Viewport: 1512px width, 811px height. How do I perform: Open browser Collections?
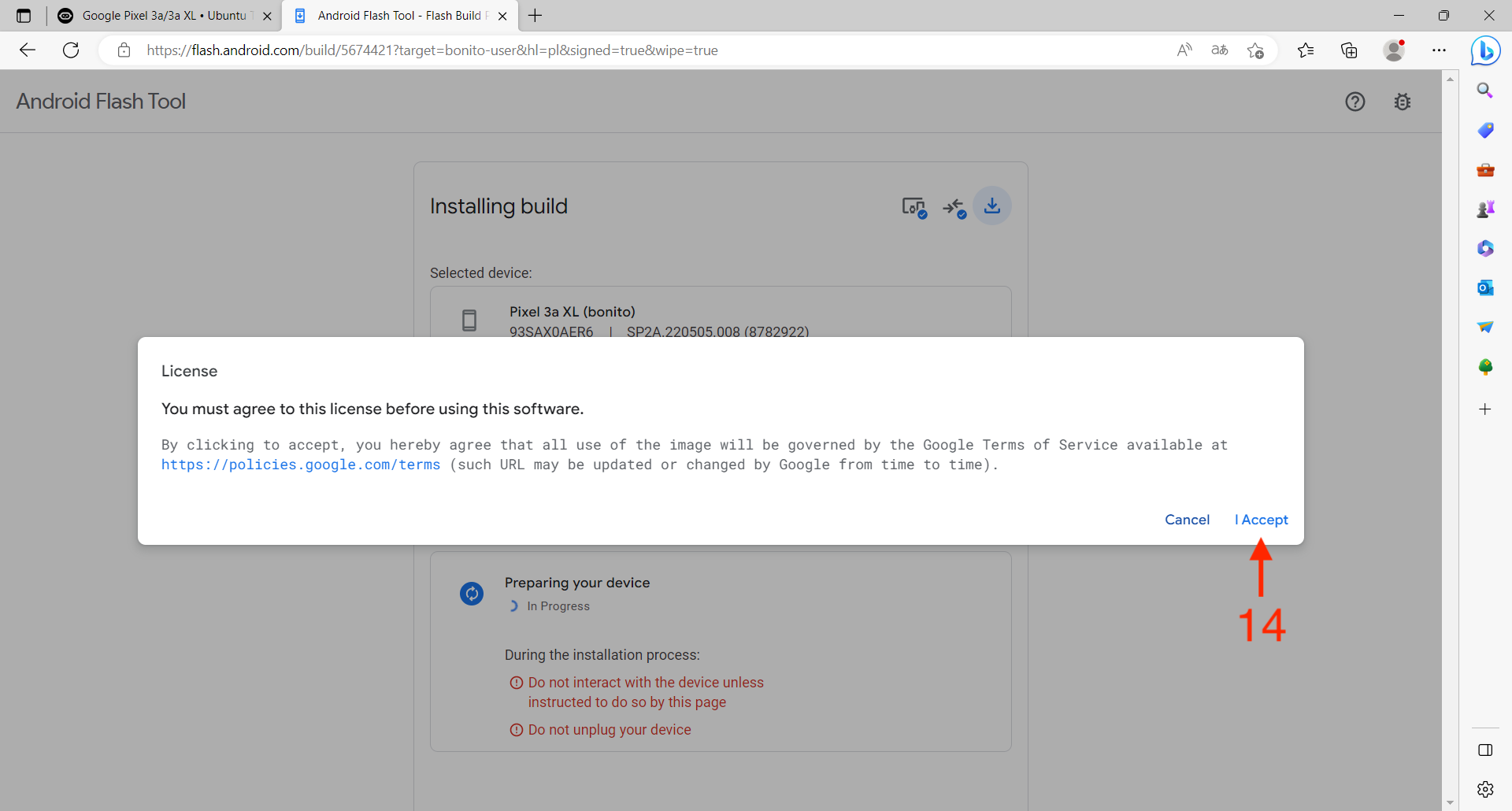[x=1349, y=50]
